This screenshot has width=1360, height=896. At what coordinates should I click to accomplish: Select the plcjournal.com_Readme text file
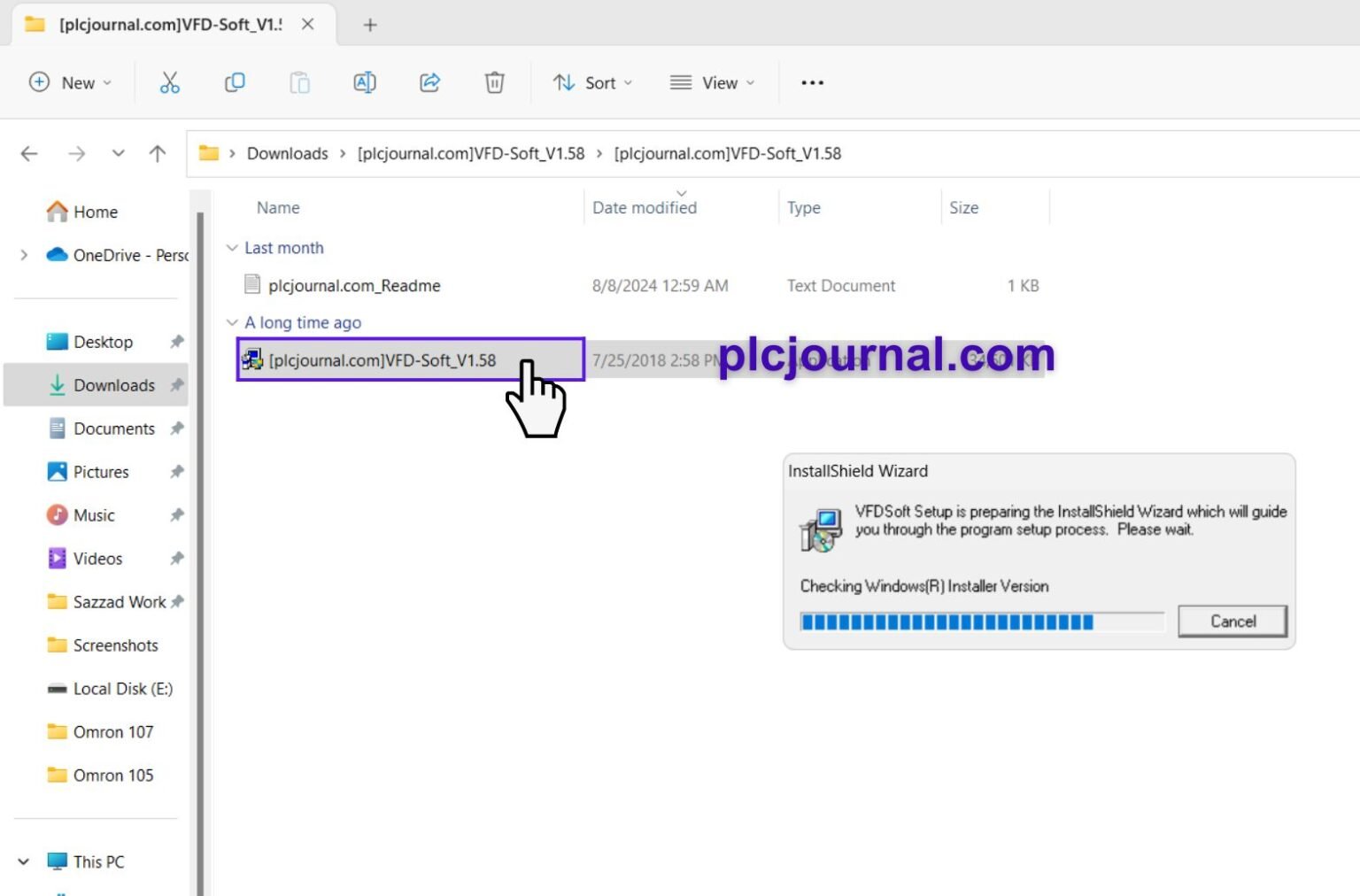tap(354, 286)
